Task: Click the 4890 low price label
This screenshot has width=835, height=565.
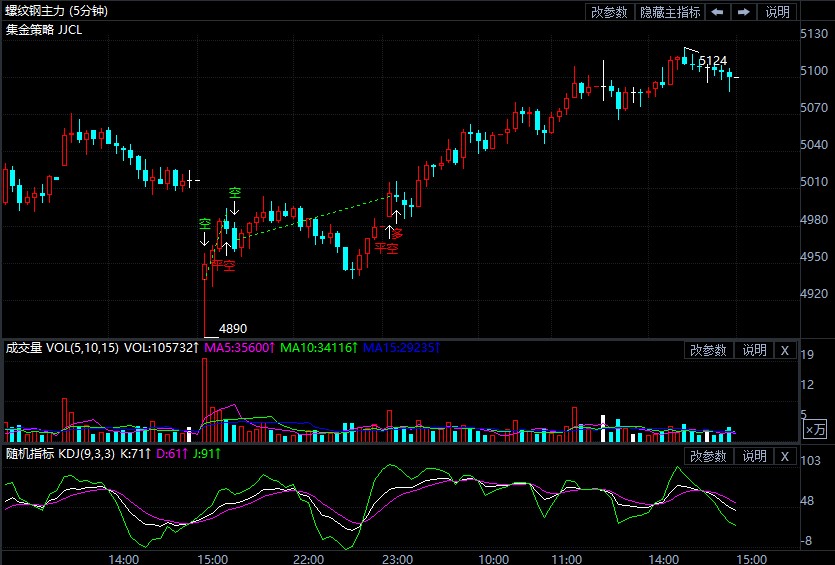Action: 232,328
